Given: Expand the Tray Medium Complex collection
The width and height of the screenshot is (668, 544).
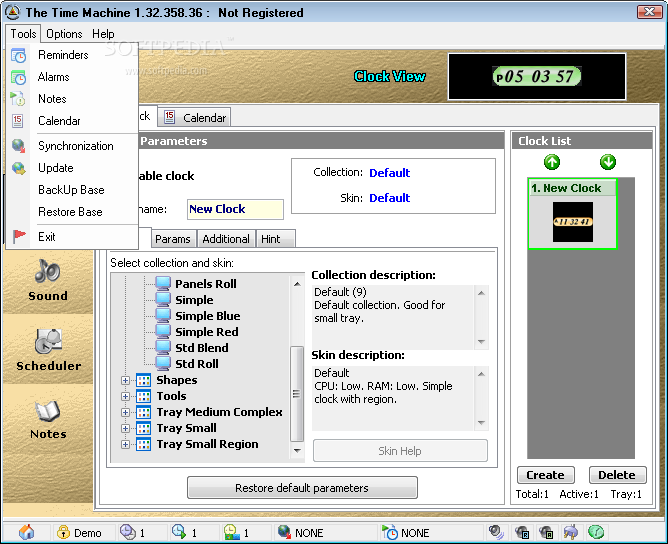Looking at the screenshot, I should (x=125, y=412).
